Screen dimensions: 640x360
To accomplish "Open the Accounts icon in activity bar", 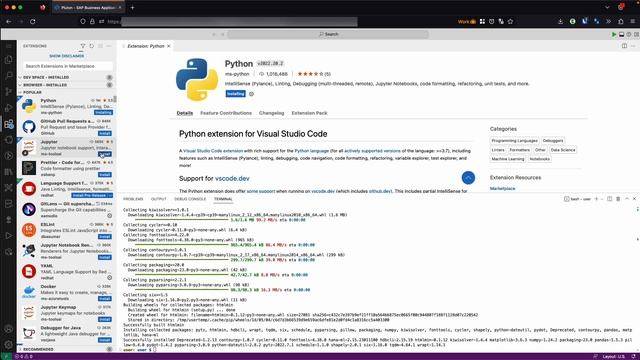I will [9, 329].
